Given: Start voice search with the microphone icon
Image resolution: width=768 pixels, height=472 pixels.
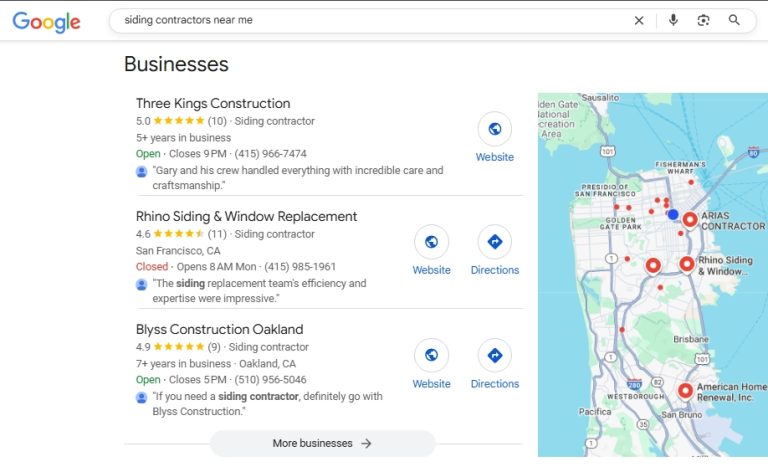Looking at the screenshot, I should coord(673,20).
